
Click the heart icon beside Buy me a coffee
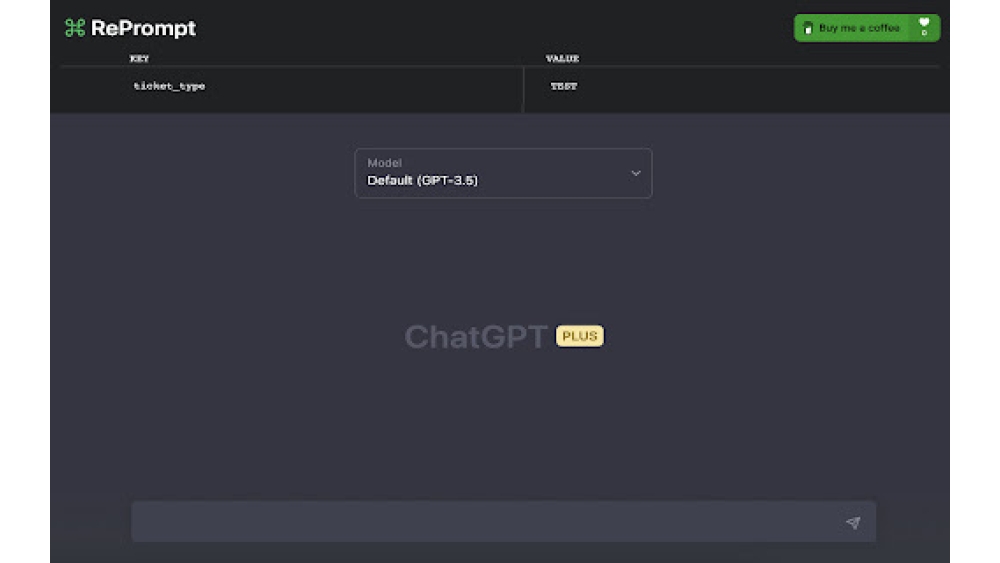click(x=923, y=23)
